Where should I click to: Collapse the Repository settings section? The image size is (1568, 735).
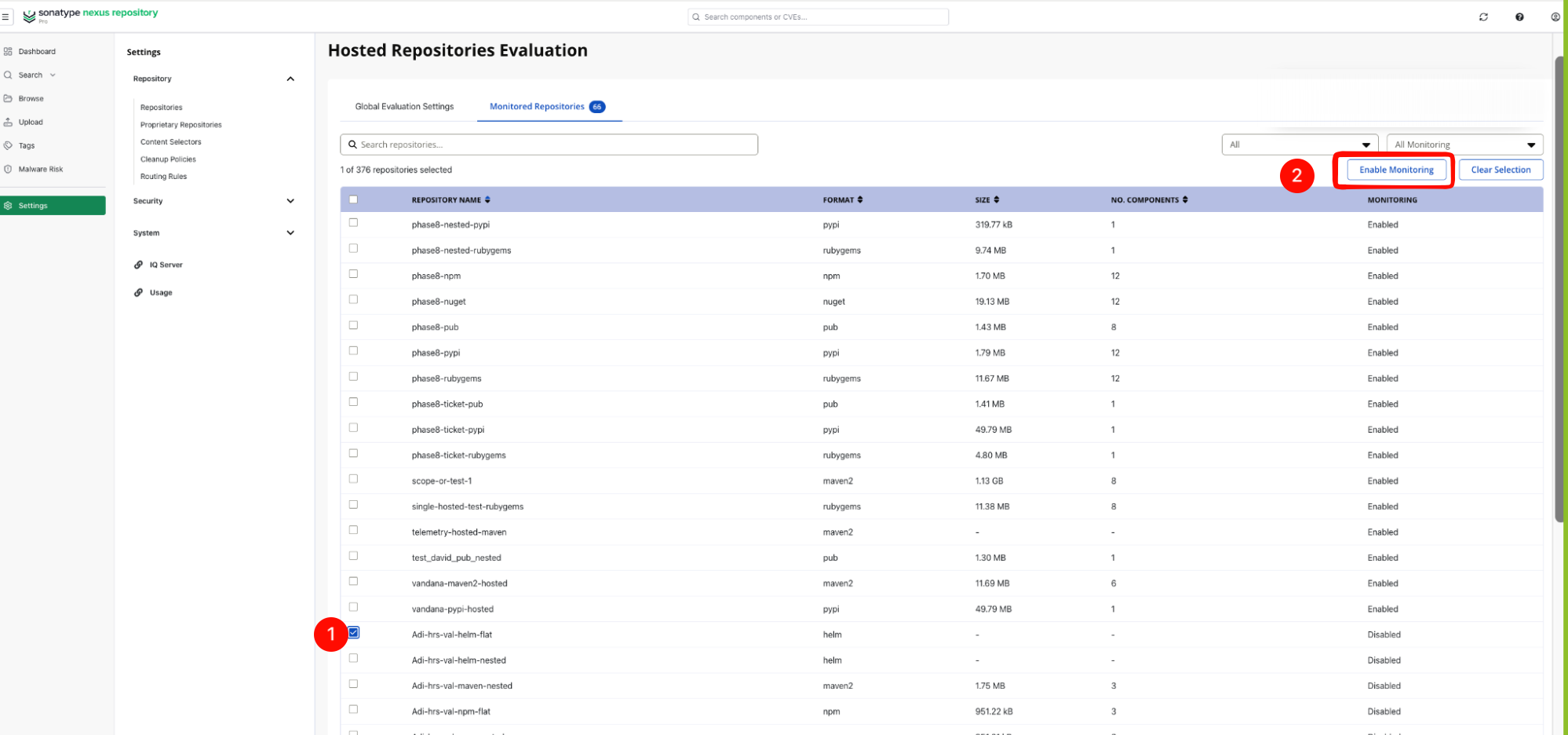[x=290, y=79]
